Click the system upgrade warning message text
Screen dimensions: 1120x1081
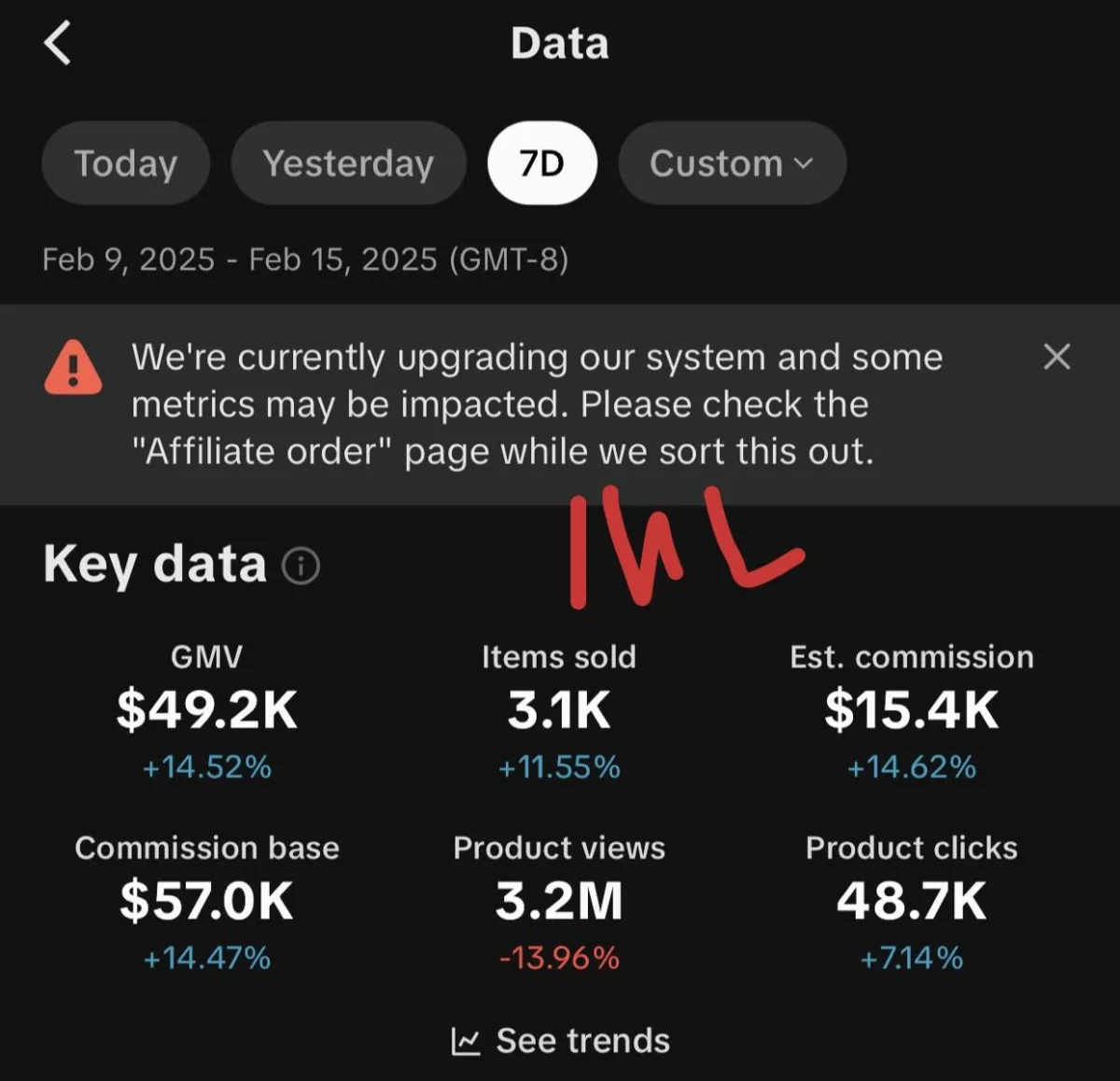537,404
